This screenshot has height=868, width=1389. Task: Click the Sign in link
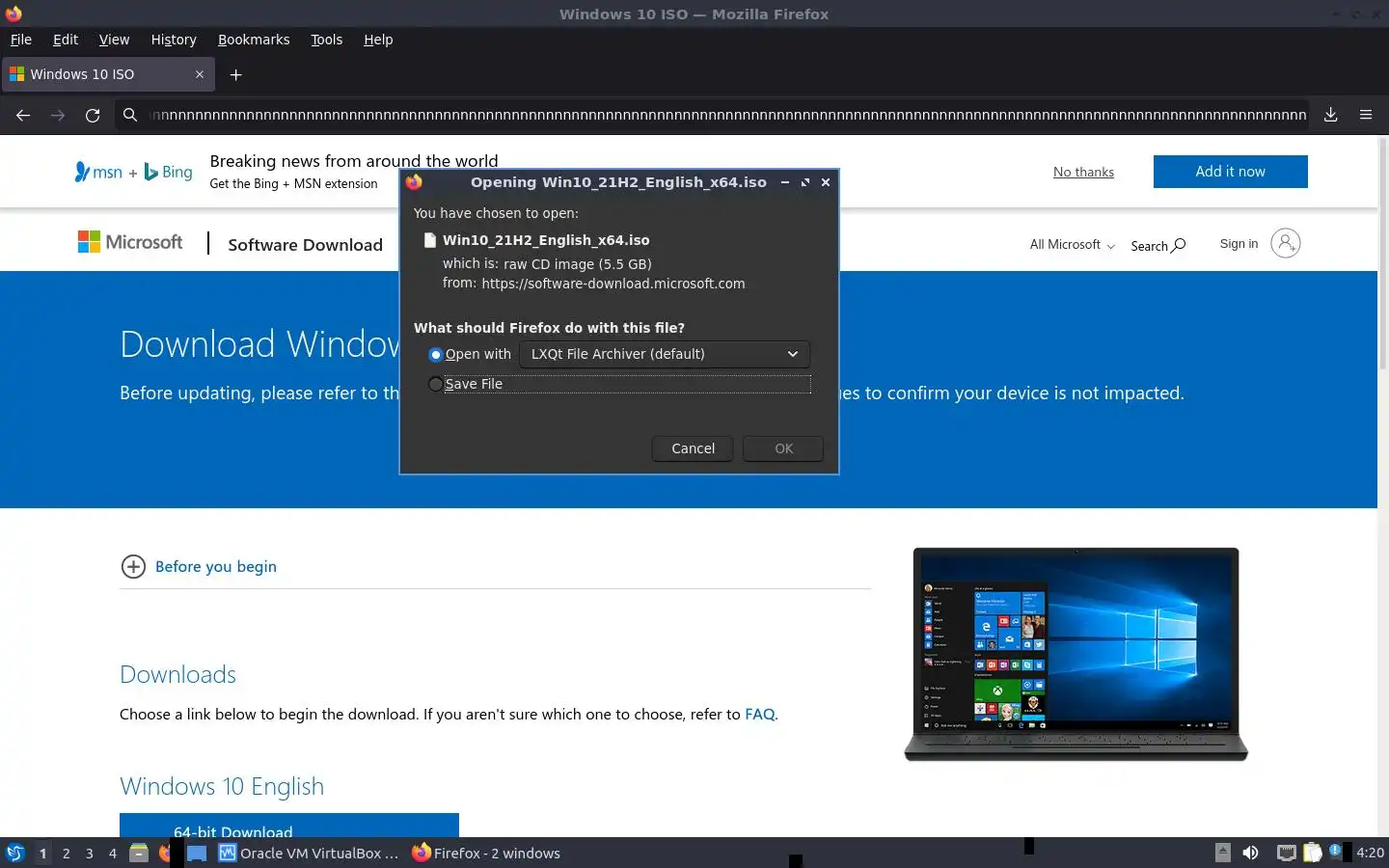point(1239,243)
